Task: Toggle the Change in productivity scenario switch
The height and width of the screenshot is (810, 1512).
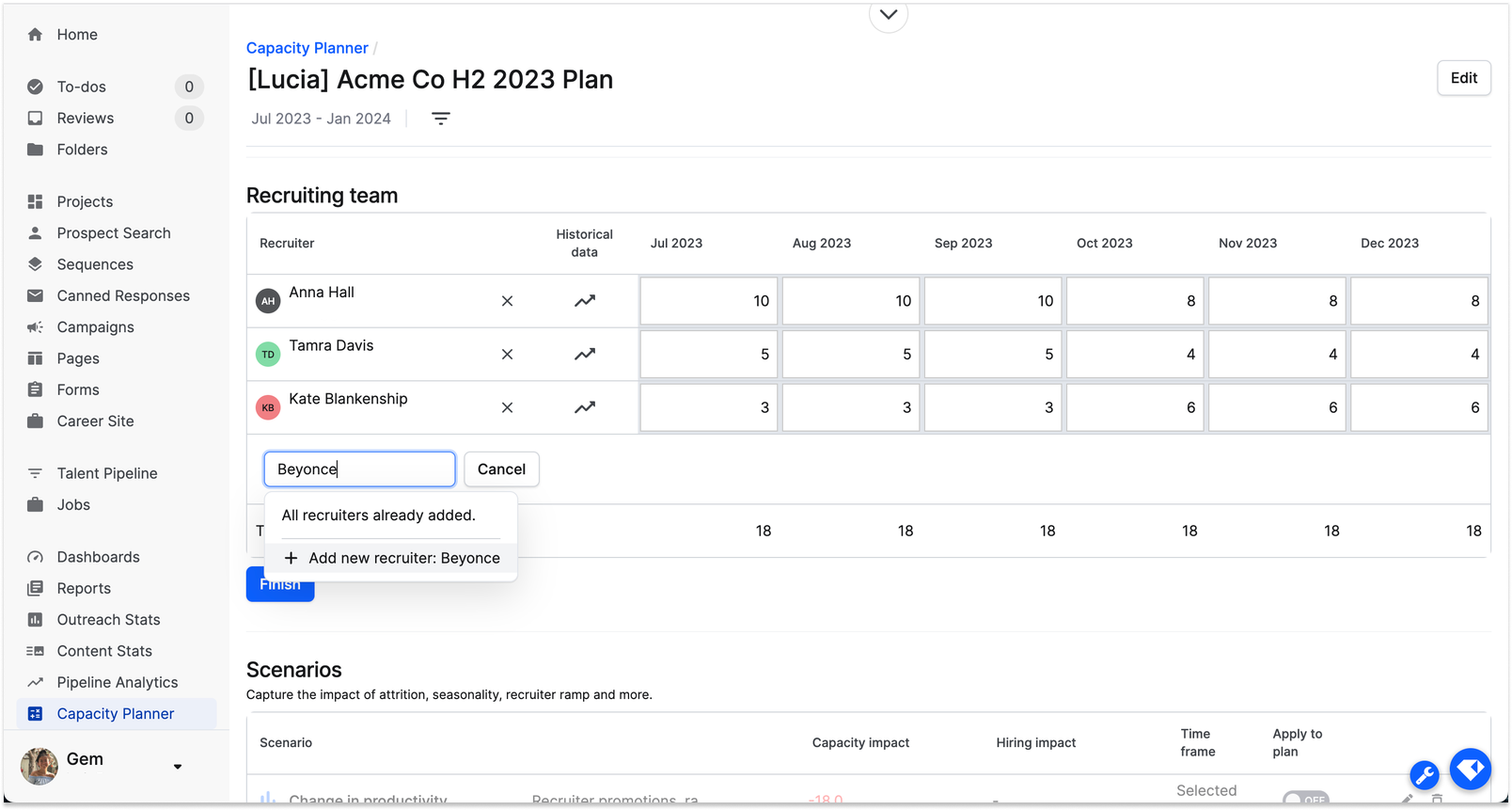Action: [x=1306, y=799]
